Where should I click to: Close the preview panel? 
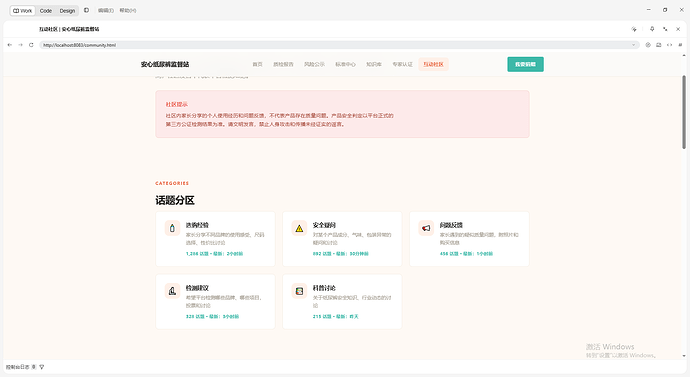click(678, 29)
